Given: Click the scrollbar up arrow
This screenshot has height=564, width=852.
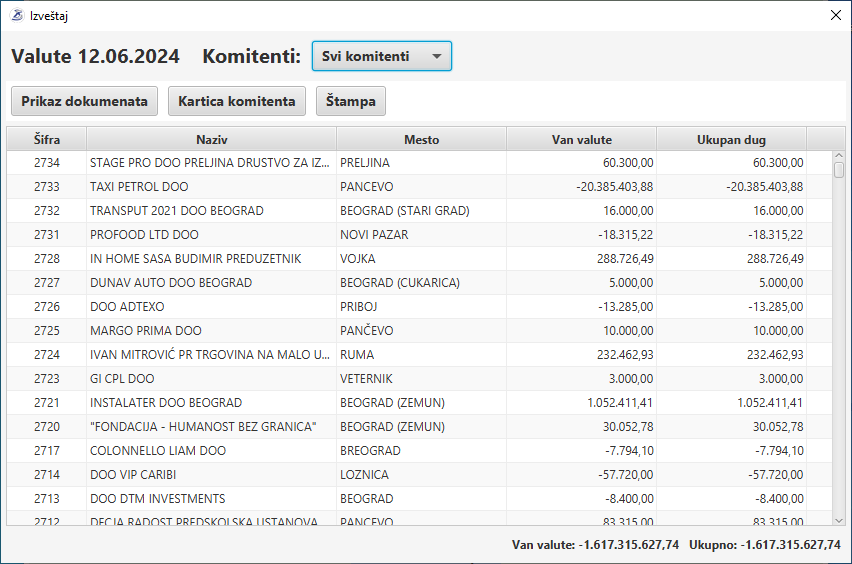Looking at the screenshot, I should [839, 156].
